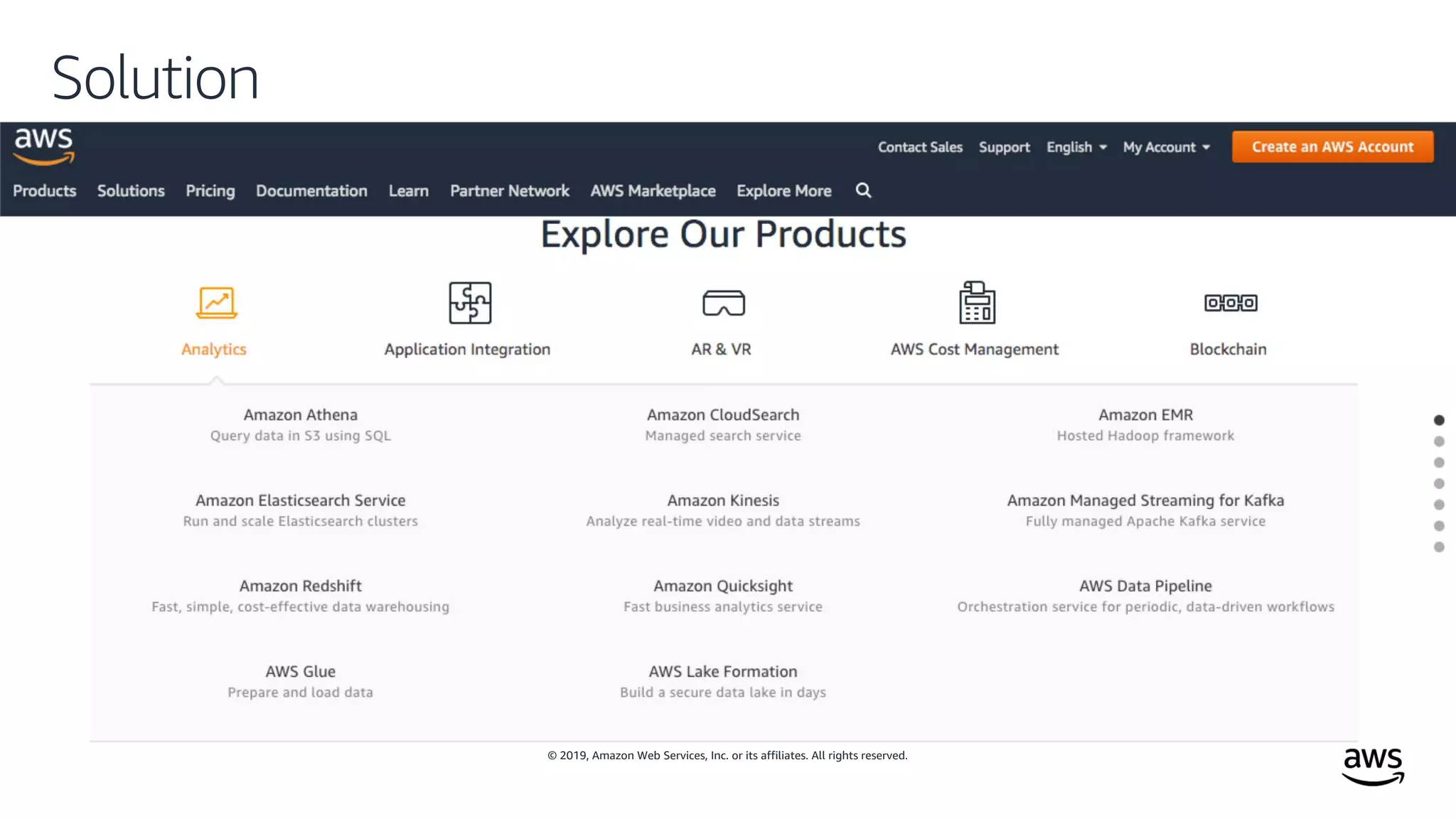The height and width of the screenshot is (819, 1456).
Task: Open the search magnifier icon
Action: 863,190
